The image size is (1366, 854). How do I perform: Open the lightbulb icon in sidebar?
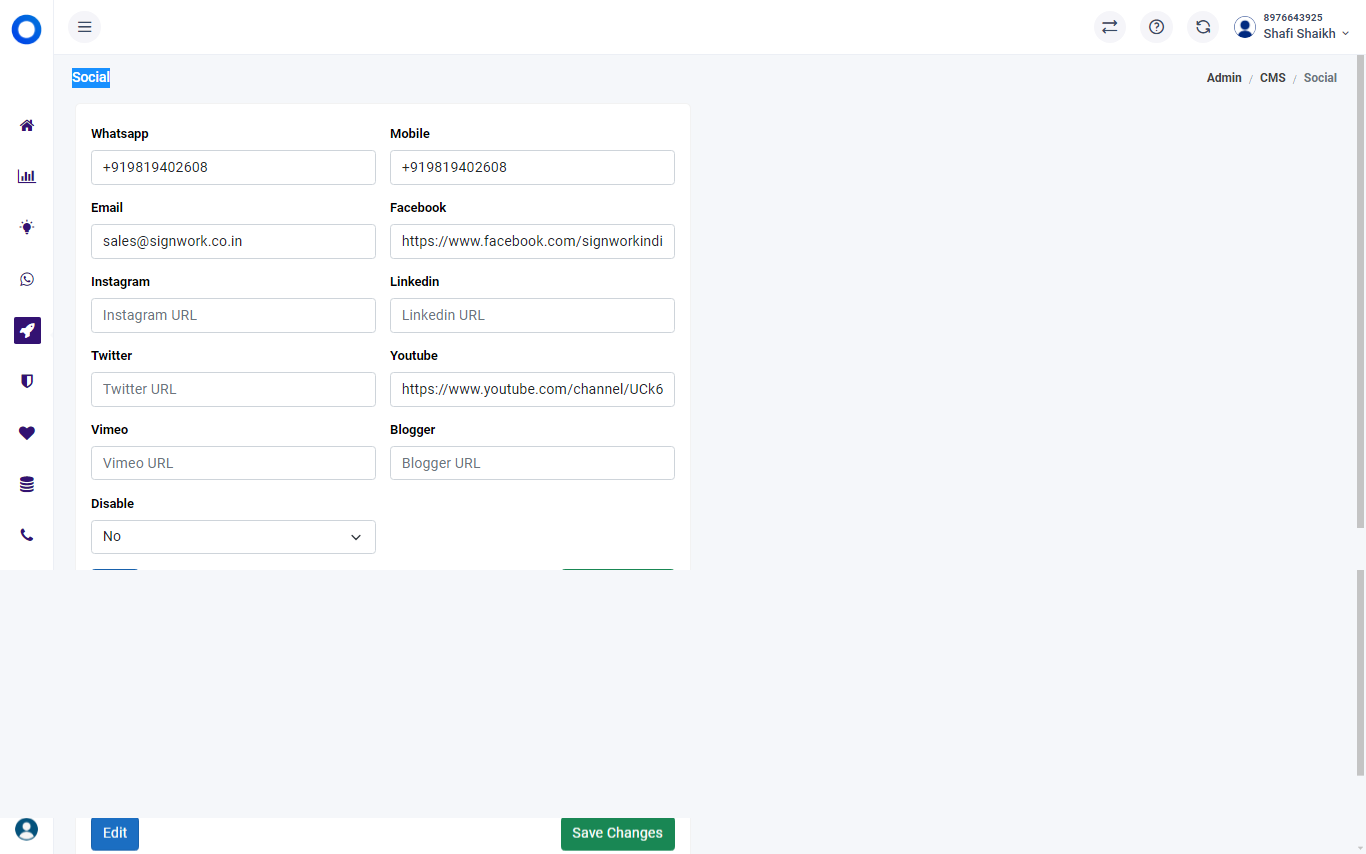pos(27,227)
